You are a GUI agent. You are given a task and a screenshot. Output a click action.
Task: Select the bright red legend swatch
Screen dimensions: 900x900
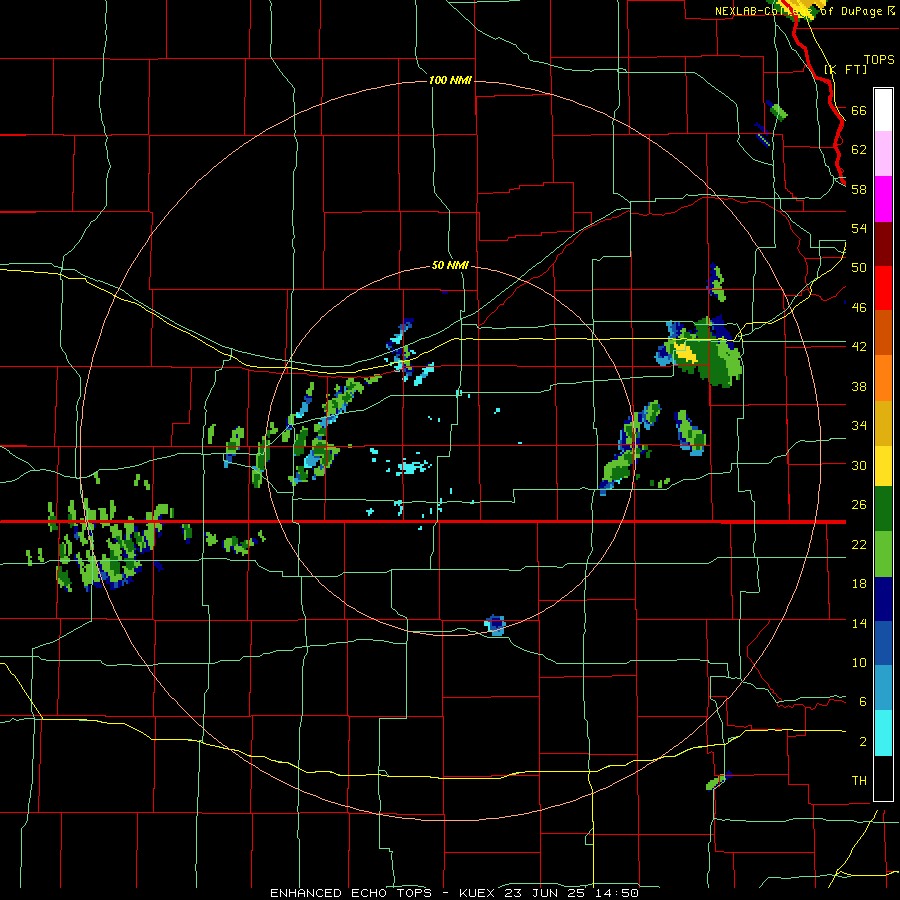[x=883, y=288]
